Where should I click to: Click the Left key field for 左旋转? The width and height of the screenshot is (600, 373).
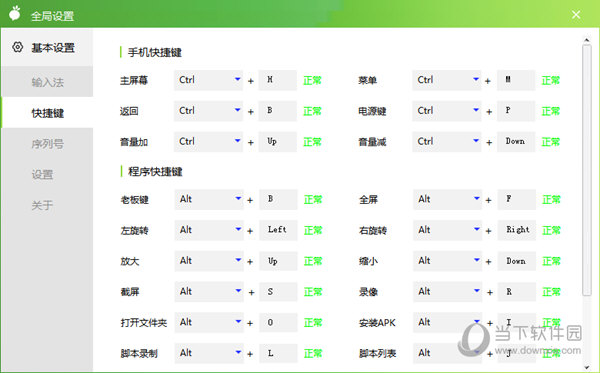click(278, 230)
